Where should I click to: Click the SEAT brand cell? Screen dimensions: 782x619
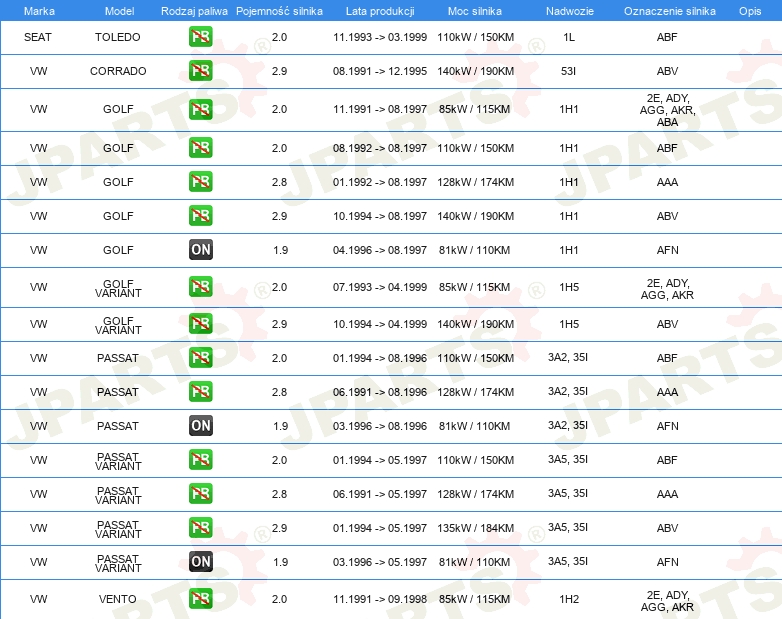pyautogui.click(x=38, y=37)
